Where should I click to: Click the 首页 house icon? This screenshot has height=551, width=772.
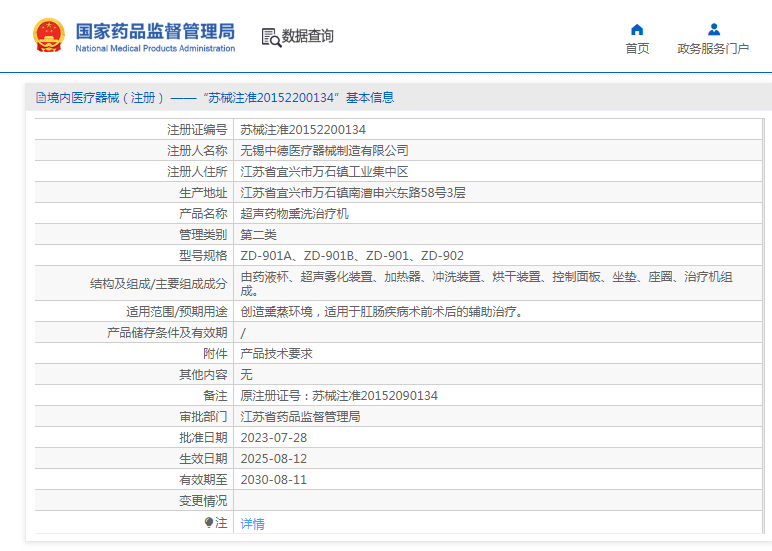(637, 29)
